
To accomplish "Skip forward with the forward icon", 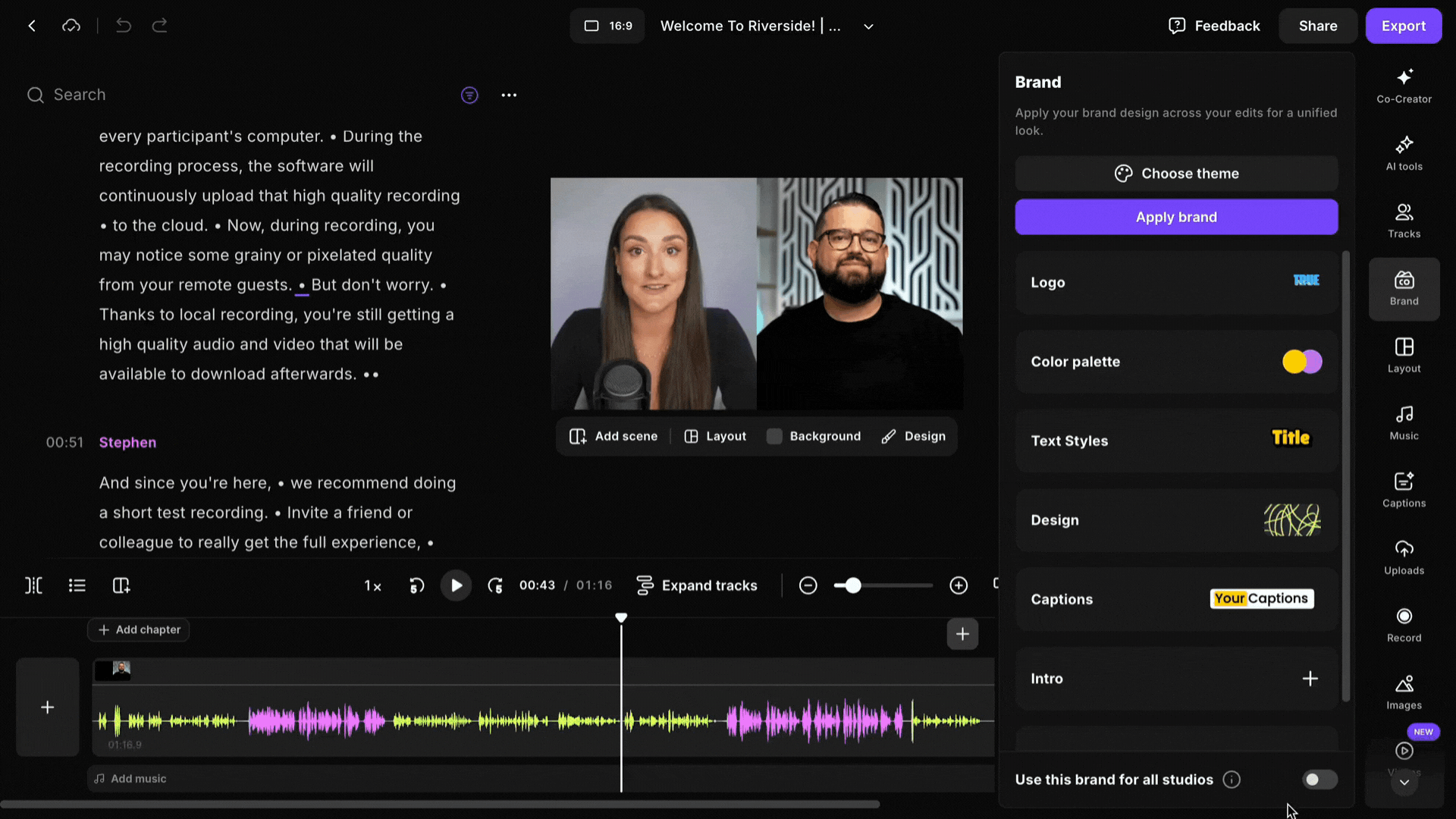I will pos(495,585).
